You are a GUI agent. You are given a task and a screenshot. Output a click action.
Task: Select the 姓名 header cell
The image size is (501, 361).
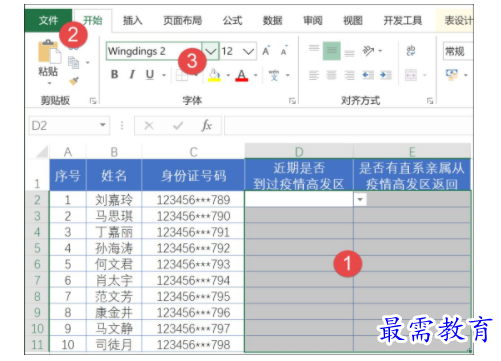click(114, 175)
